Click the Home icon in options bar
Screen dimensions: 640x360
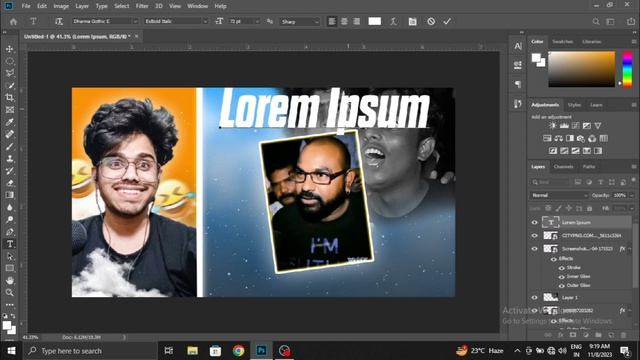[x=13, y=21]
